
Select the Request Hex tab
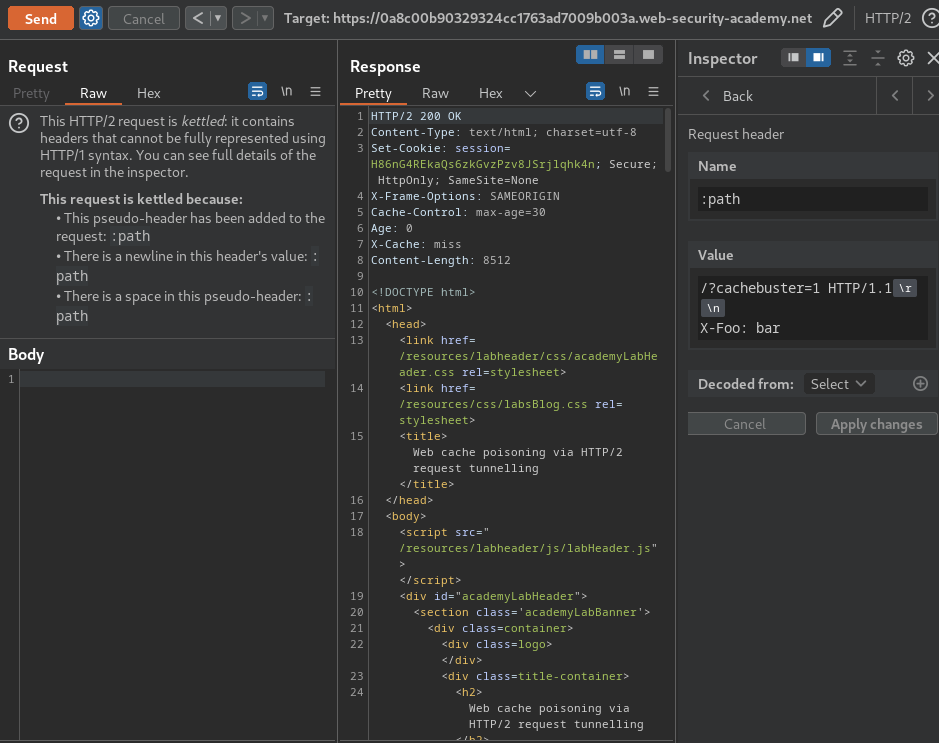[x=149, y=93]
